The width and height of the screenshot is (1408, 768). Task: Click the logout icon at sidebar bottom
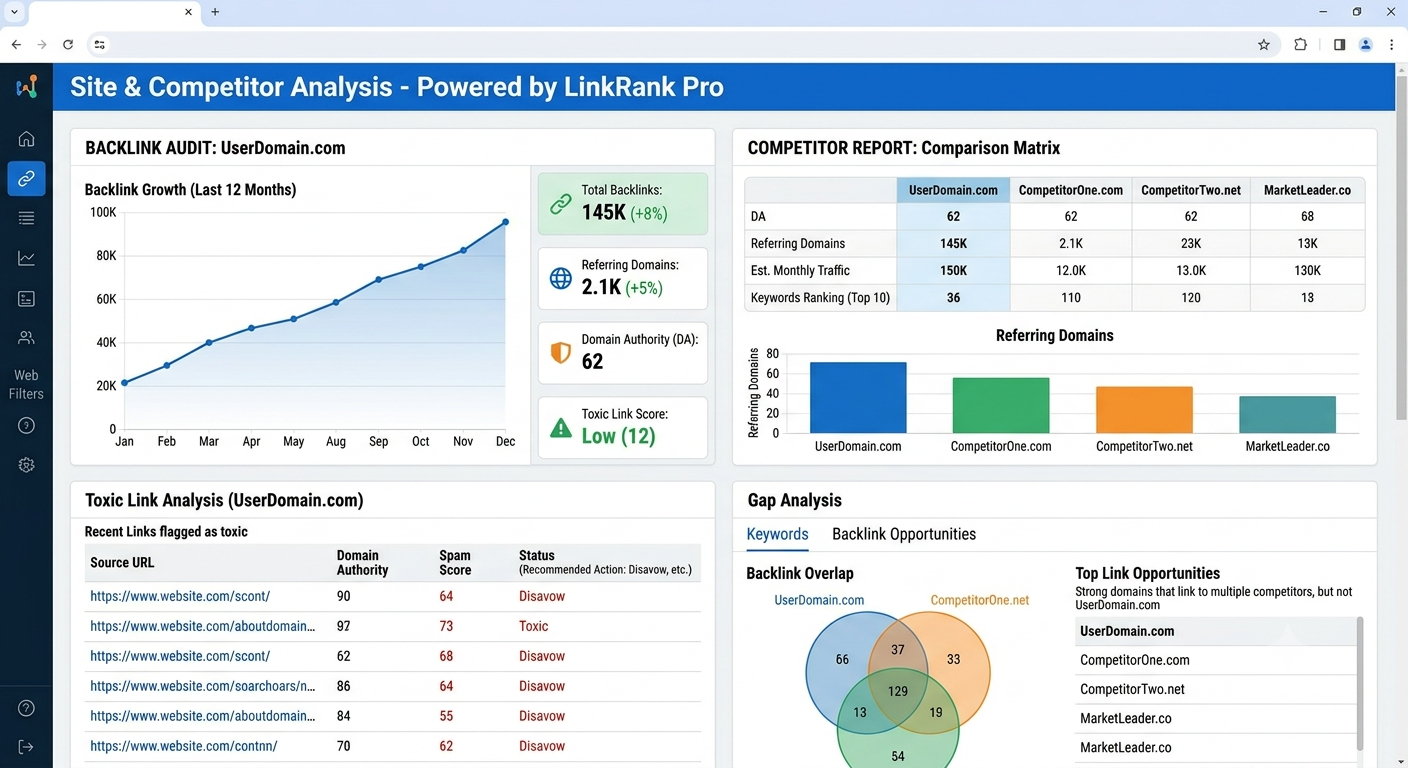pos(26,747)
